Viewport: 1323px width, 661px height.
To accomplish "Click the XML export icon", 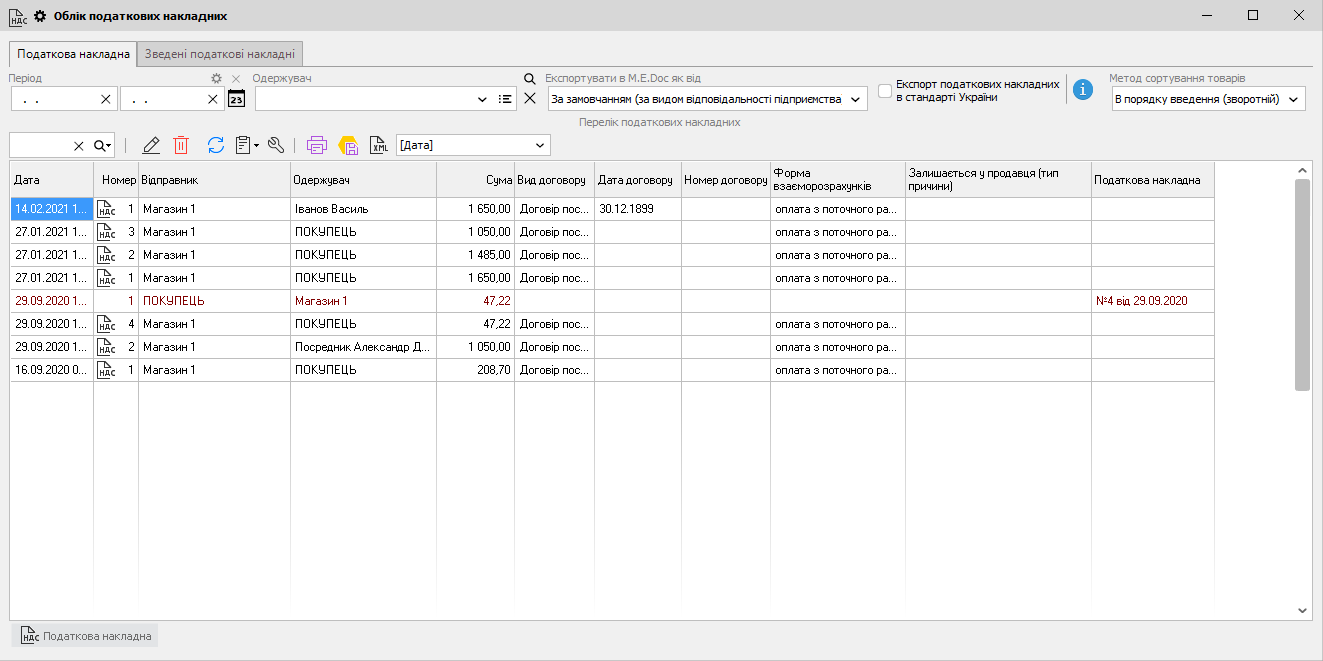I will tap(379, 145).
